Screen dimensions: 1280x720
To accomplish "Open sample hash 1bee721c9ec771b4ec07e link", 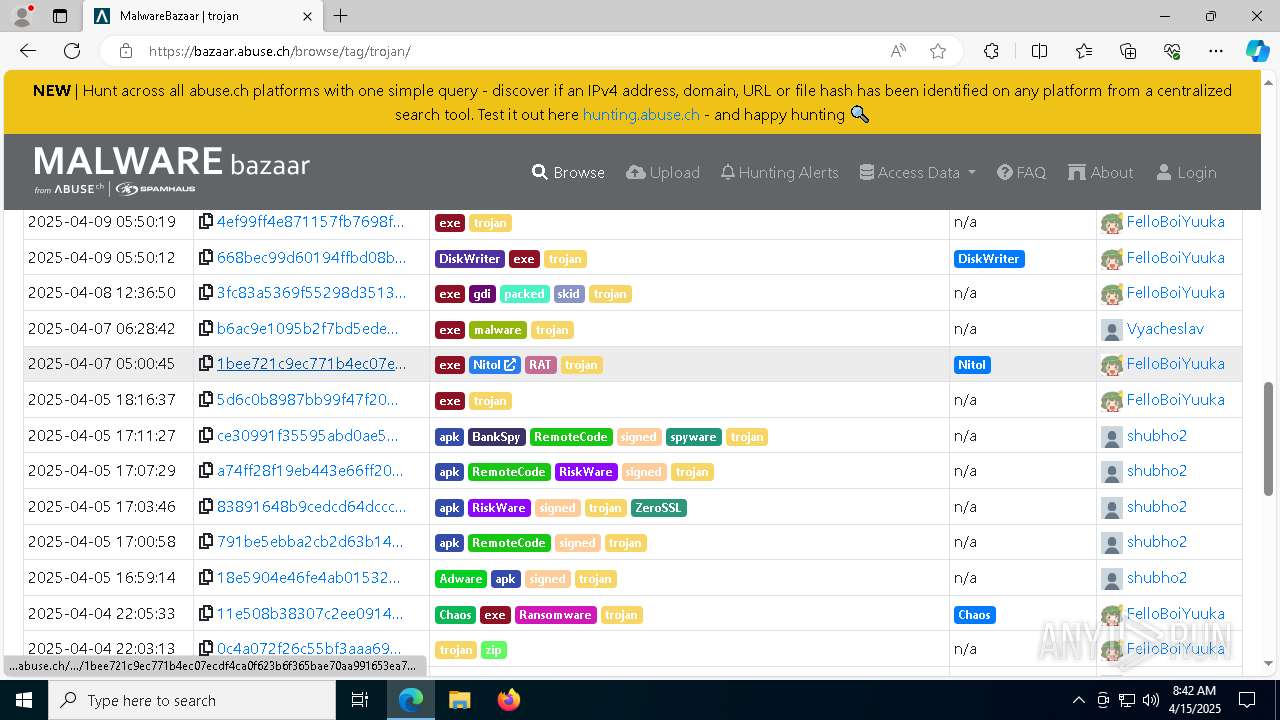I will click(311, 364).
